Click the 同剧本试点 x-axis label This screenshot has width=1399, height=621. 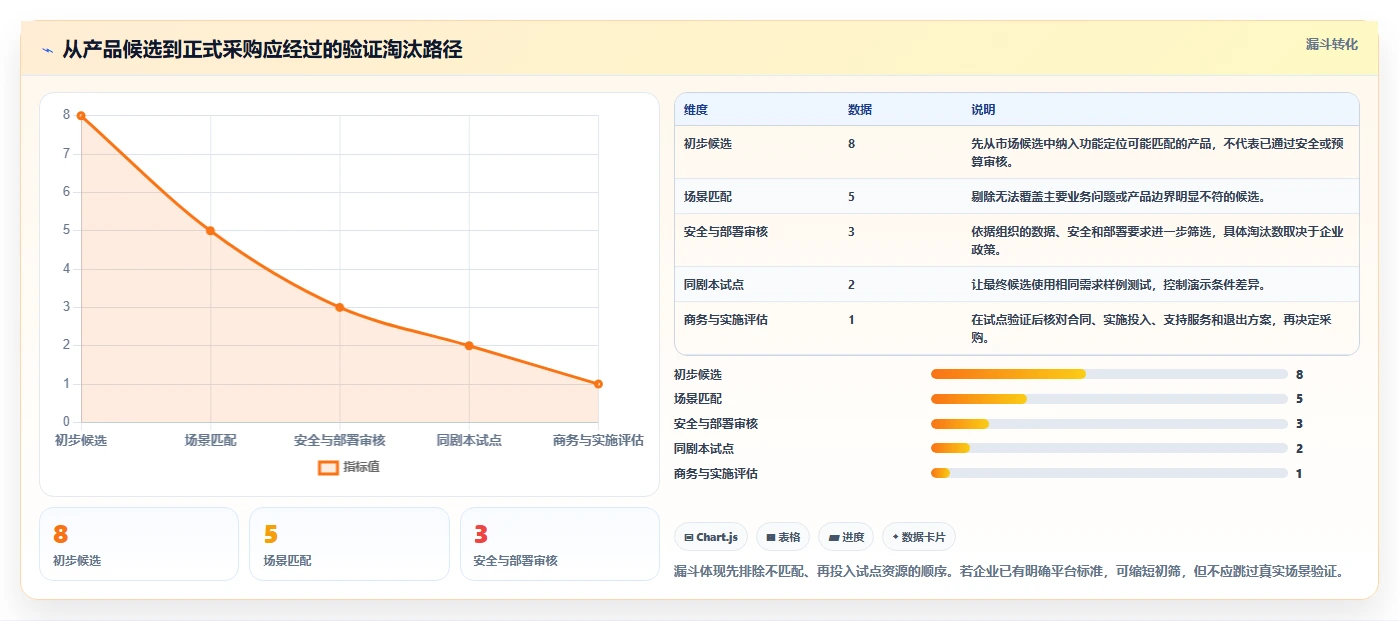tap(469, 440)
